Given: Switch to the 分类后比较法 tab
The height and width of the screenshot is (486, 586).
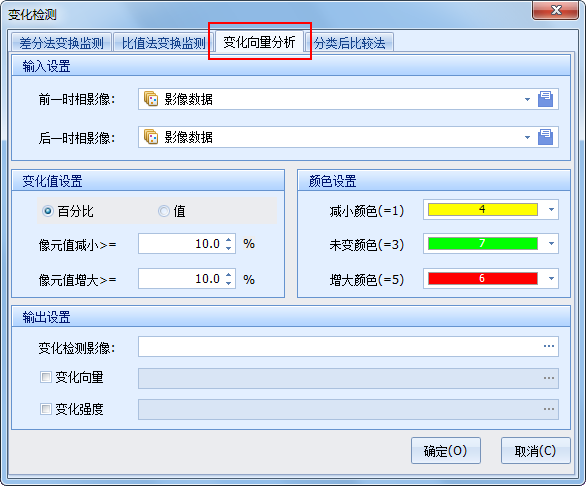Looking at the screenshot, I should (x=349, y=43).
